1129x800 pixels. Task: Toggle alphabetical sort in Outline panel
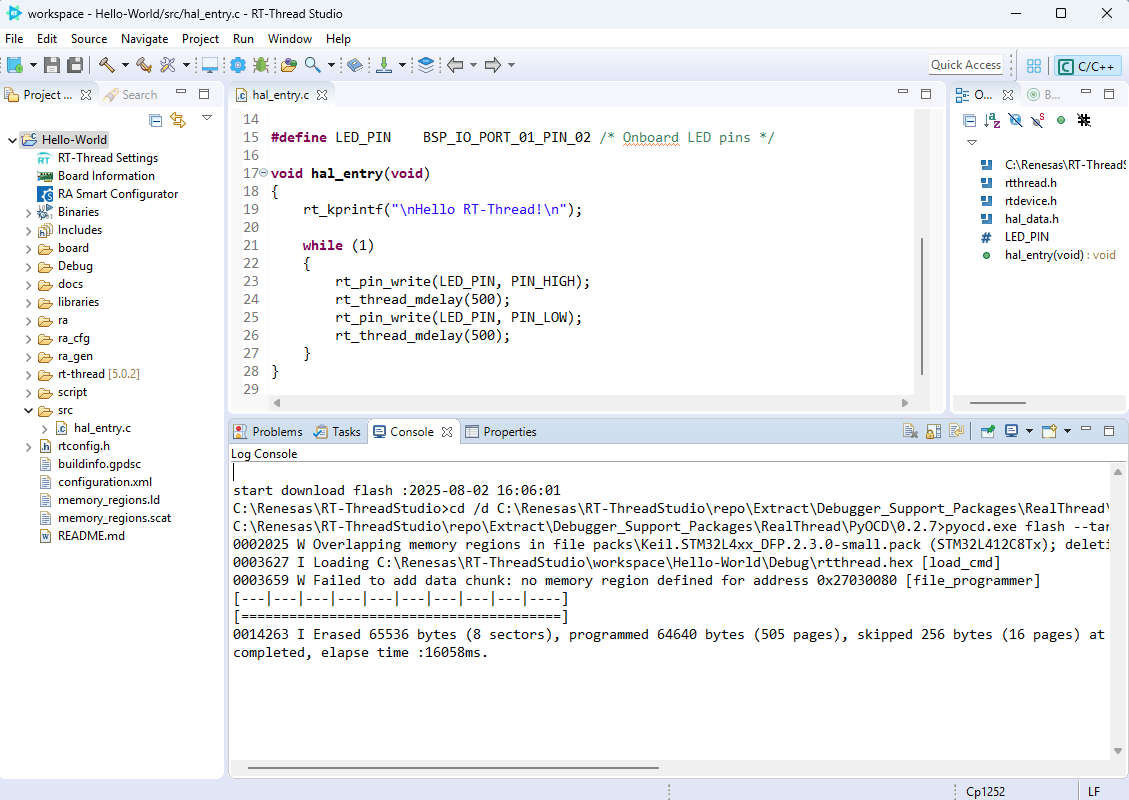pos(992,120)
